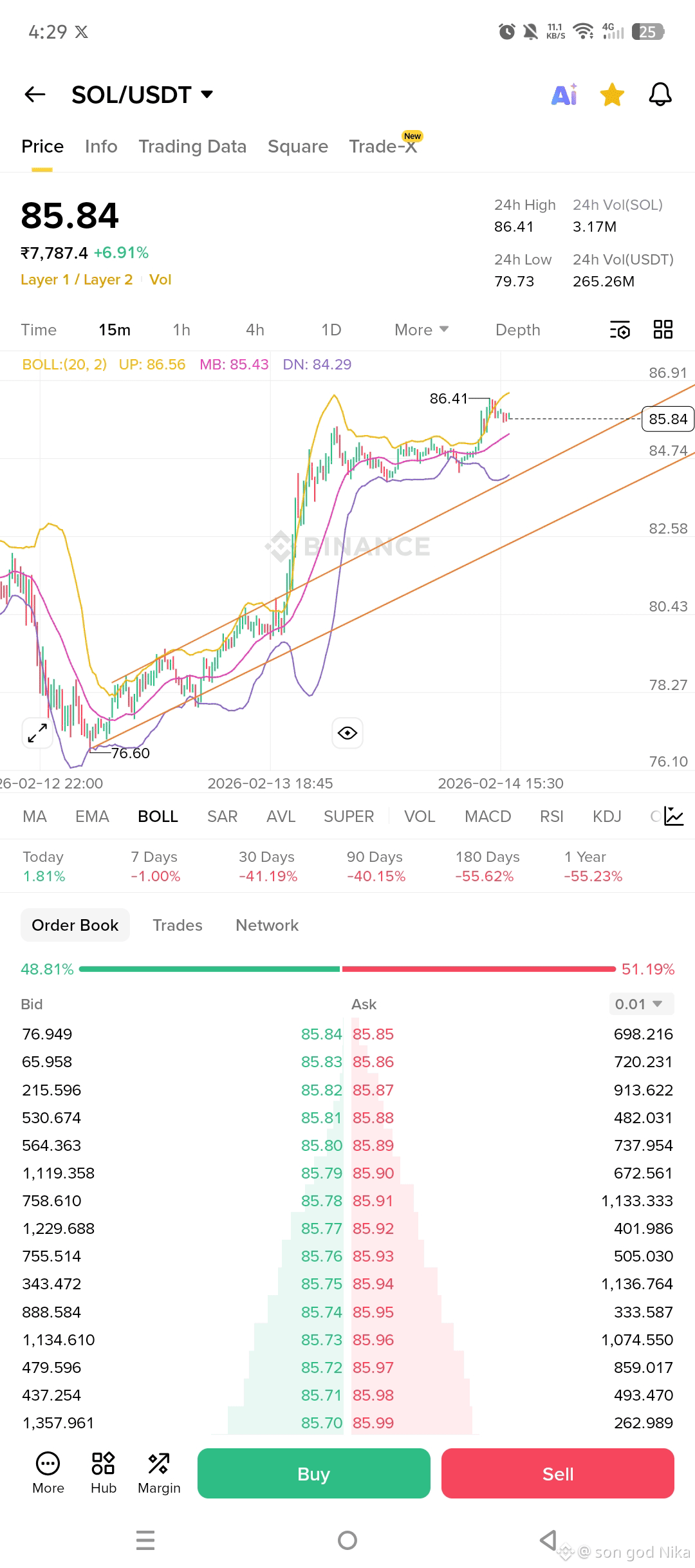
Task: Open the AI assistant icon
Action: 564,95
